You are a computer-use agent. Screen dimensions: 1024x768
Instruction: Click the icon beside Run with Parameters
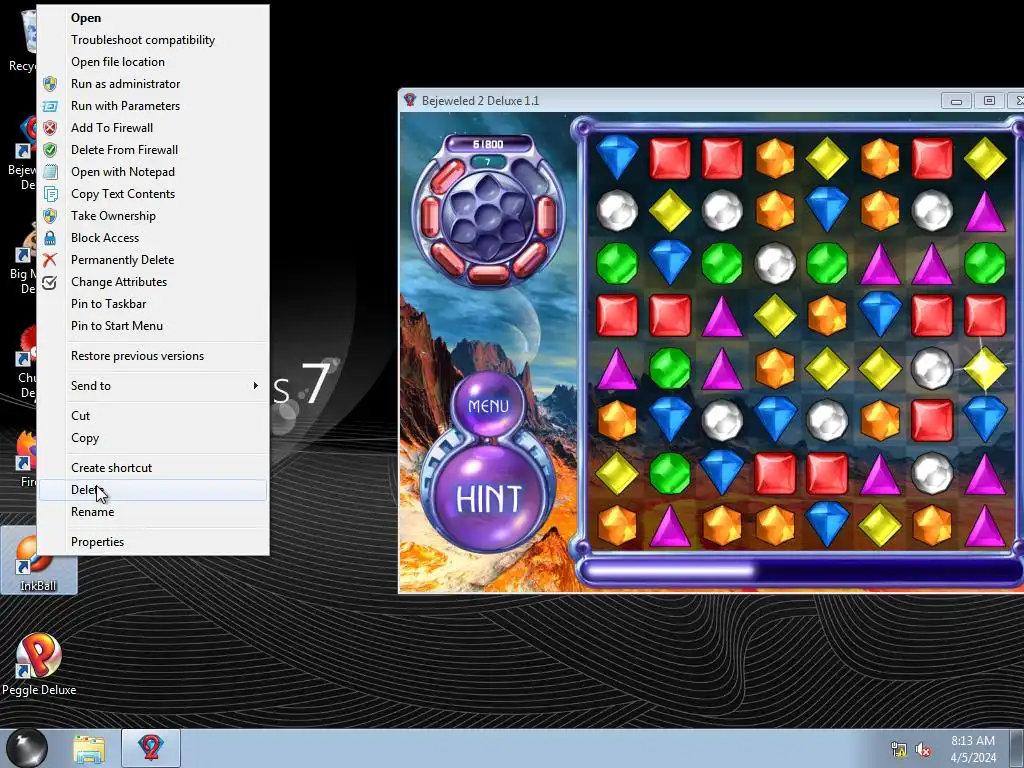point(50,106)
